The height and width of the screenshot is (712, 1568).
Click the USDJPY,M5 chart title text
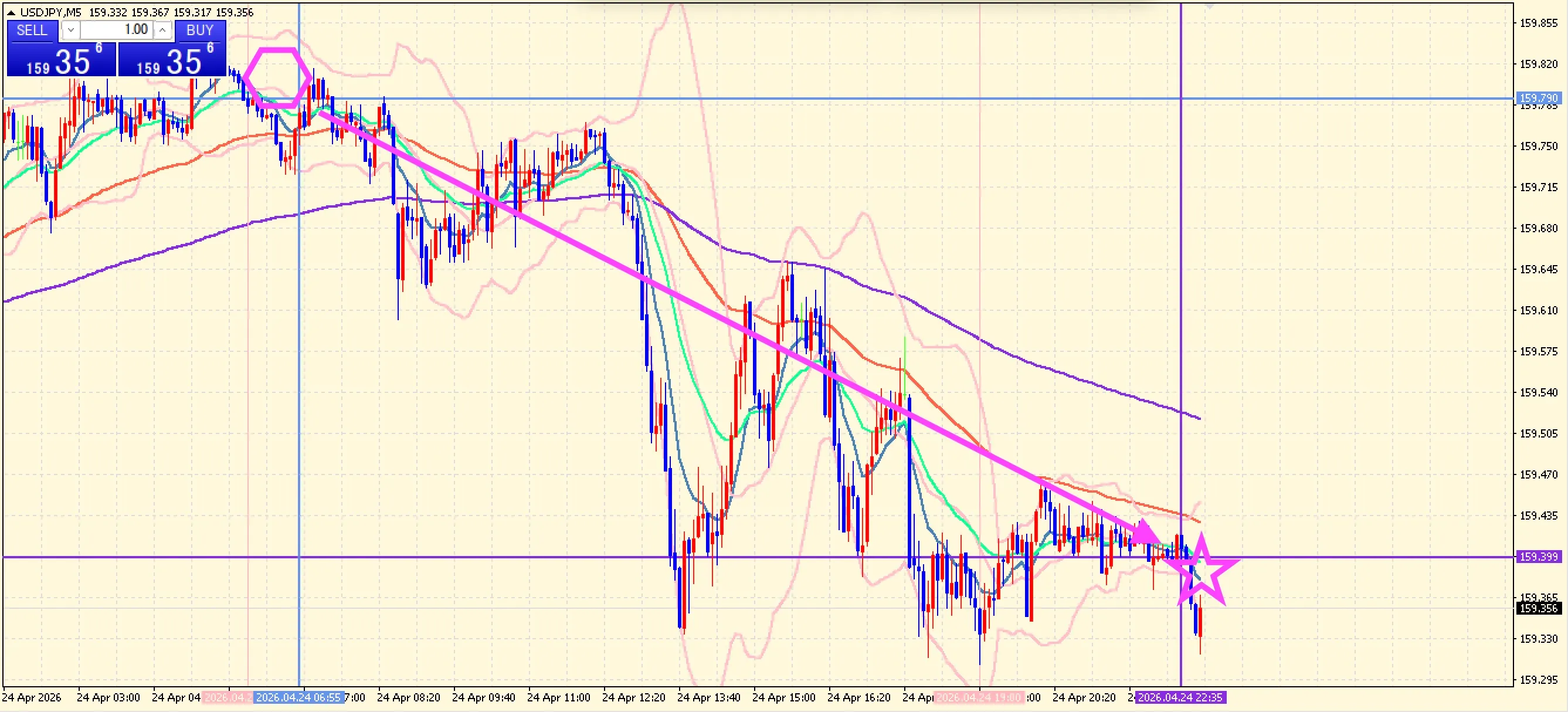pos(50,12)
